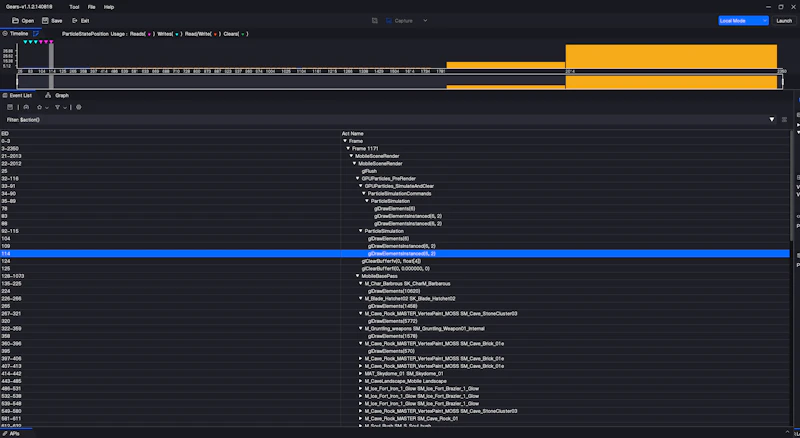800x438 pixels.
Task: Click the magenta Reads legend swatch
Action: (149, 34)
